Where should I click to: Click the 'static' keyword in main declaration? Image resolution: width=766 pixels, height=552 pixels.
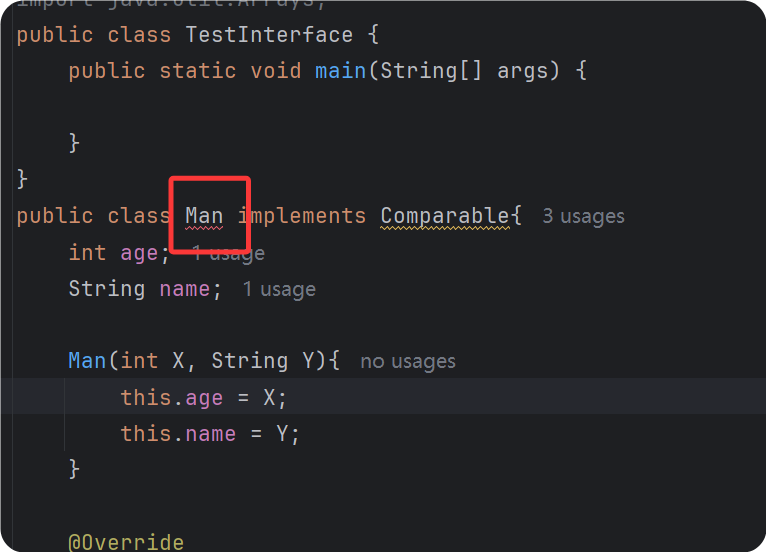pos(198,71)
